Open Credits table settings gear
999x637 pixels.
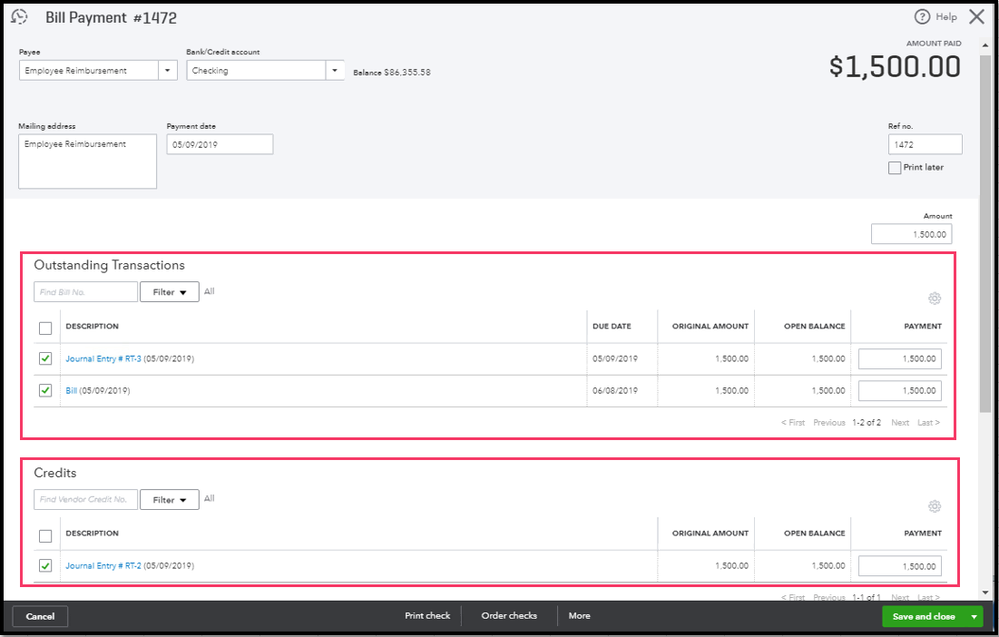point(934,506)
